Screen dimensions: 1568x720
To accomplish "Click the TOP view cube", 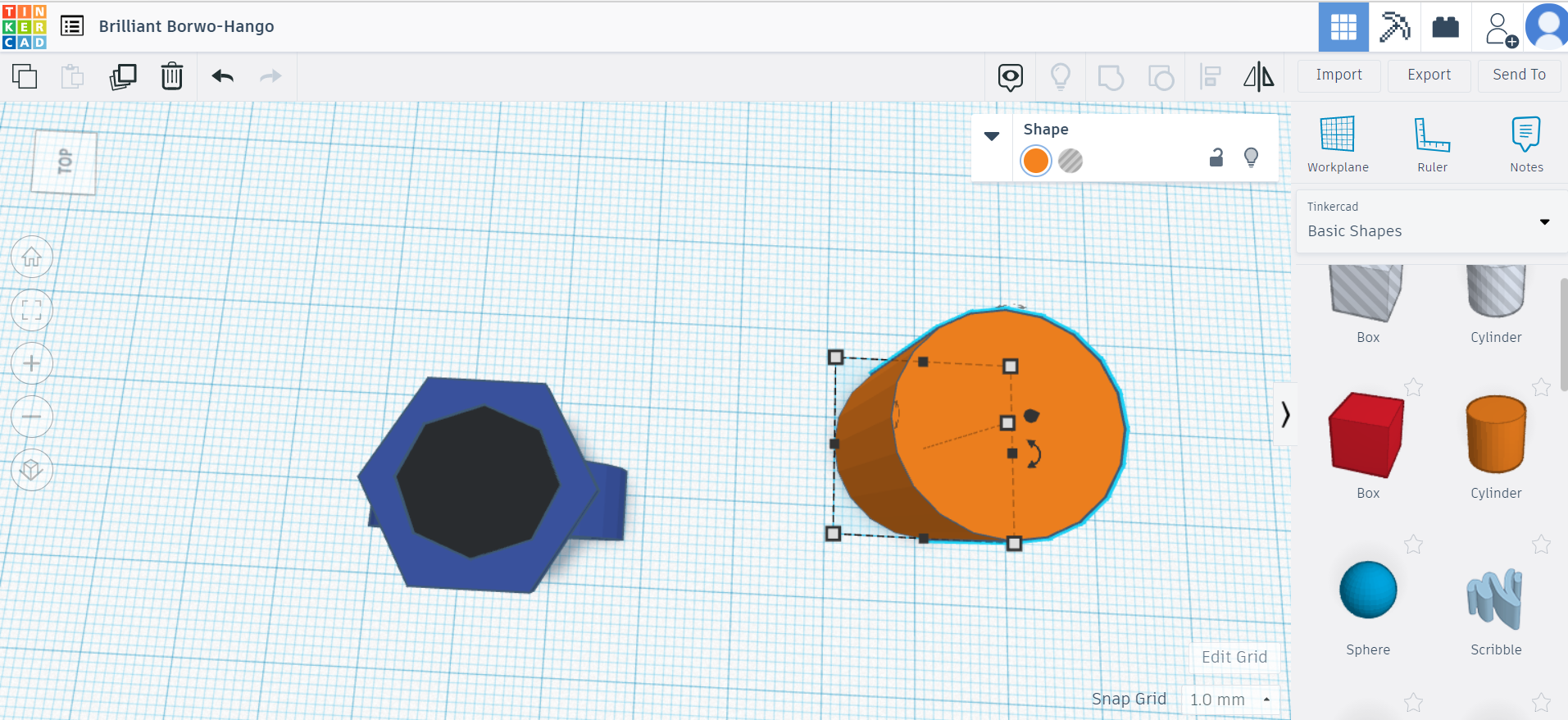I will (64, 161).
